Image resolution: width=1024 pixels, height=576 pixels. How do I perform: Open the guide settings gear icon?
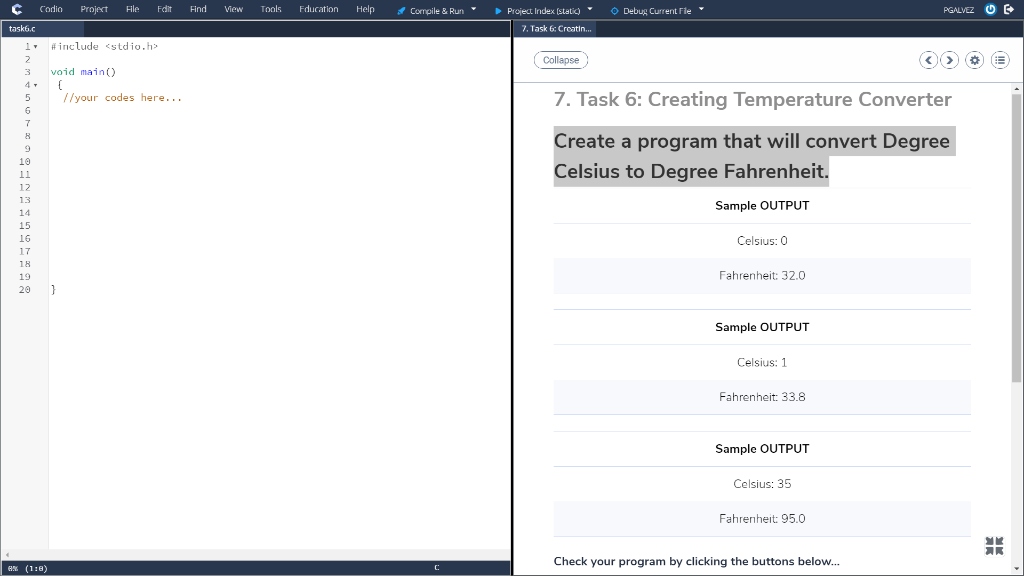[974, 60]
